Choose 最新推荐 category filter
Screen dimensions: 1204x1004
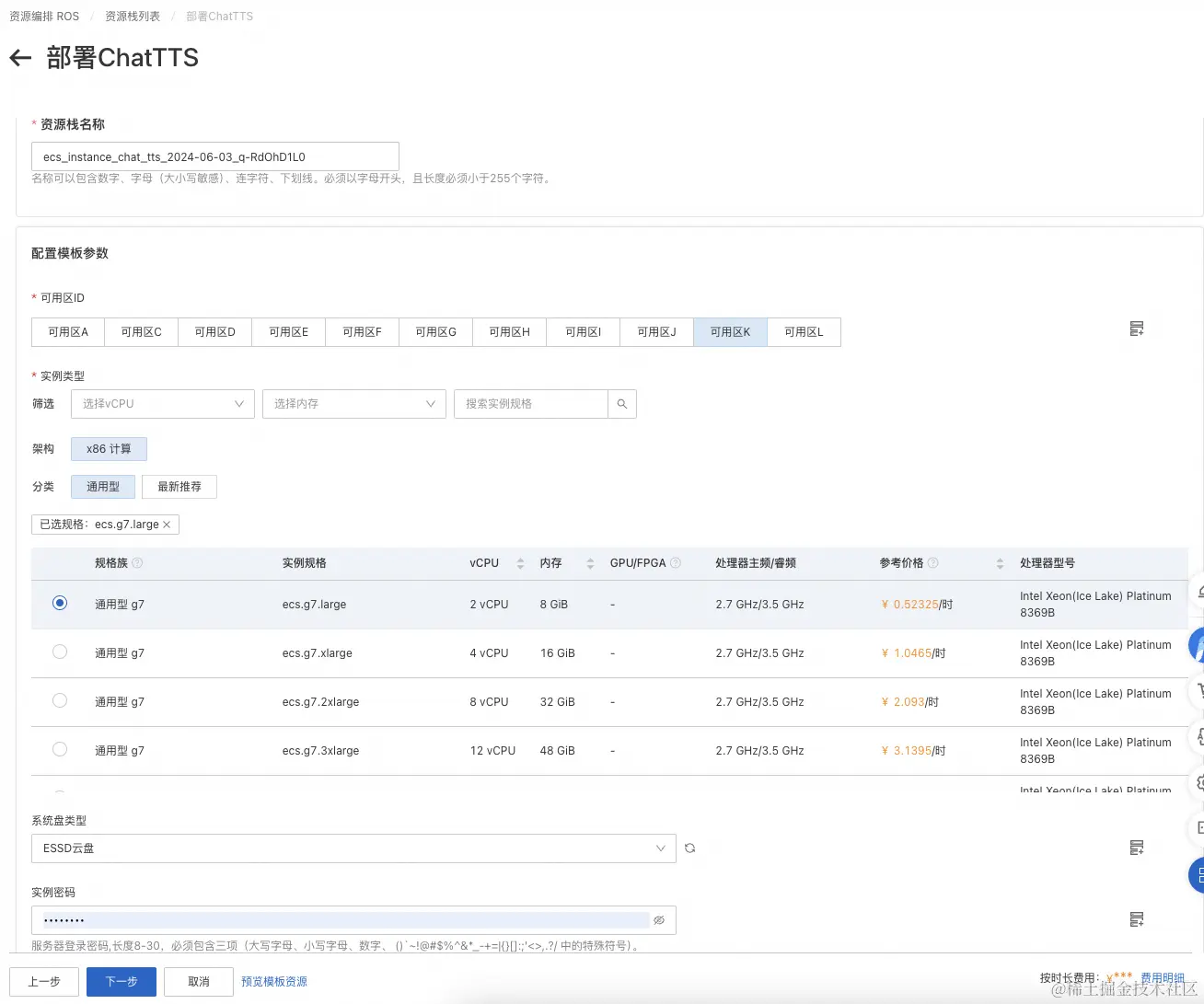(x=179, y=487)
